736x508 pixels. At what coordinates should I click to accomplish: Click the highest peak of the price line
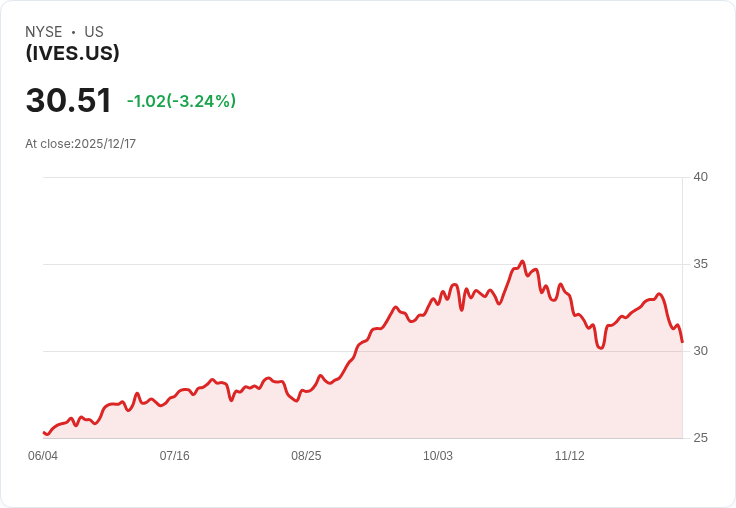click(522, 262)
